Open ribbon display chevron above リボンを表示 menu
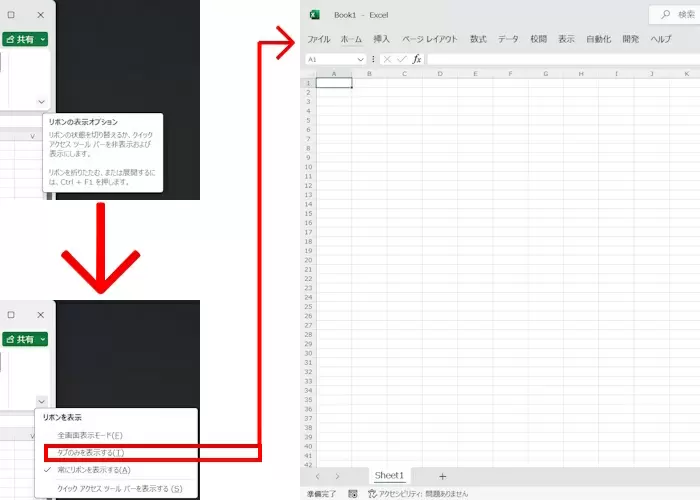Image resolution: width=700 pixels, height=500 pixels. (x=41, y=401)
